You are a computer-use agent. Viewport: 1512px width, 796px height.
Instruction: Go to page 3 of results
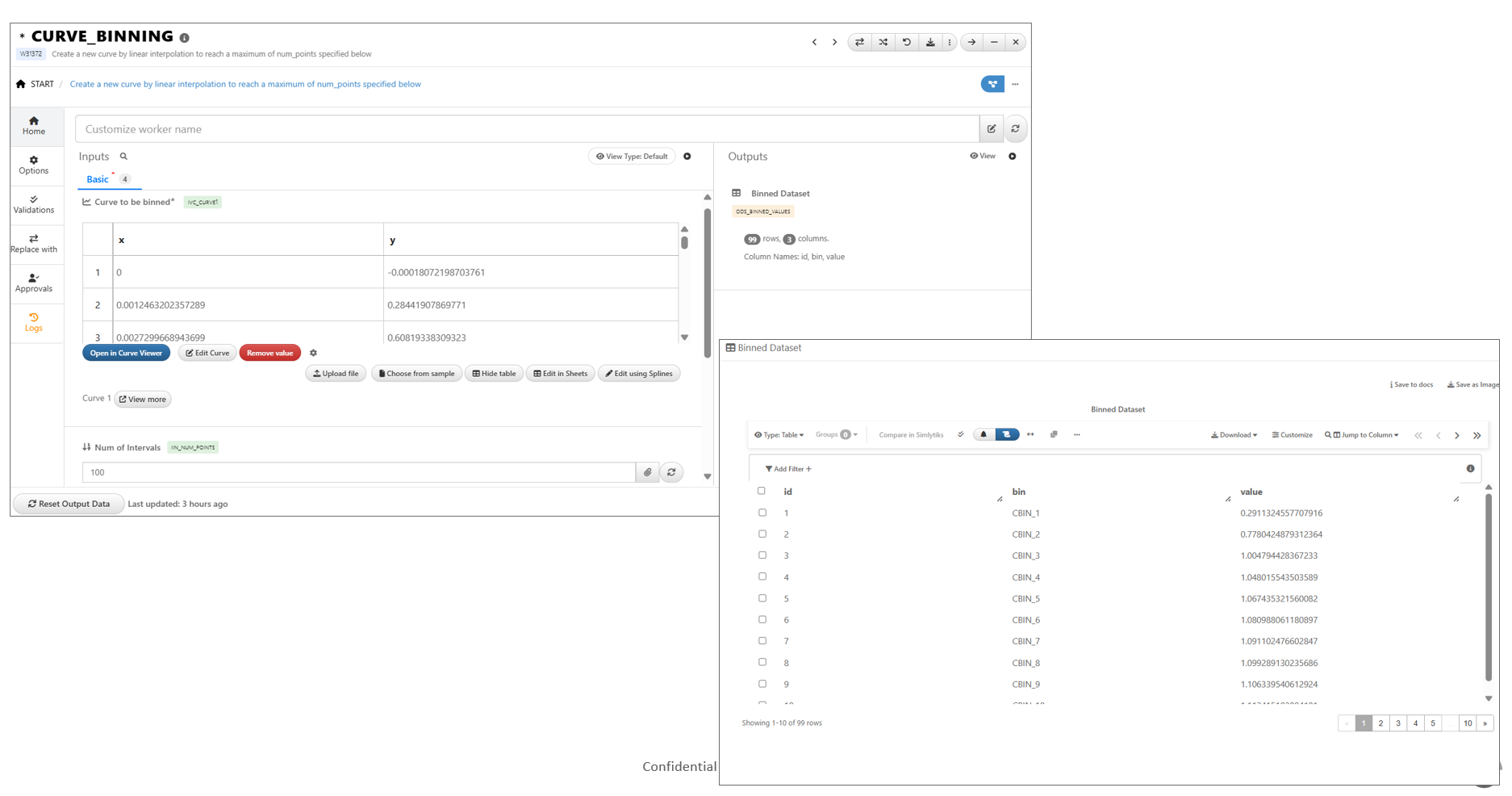coord(1398,723)
